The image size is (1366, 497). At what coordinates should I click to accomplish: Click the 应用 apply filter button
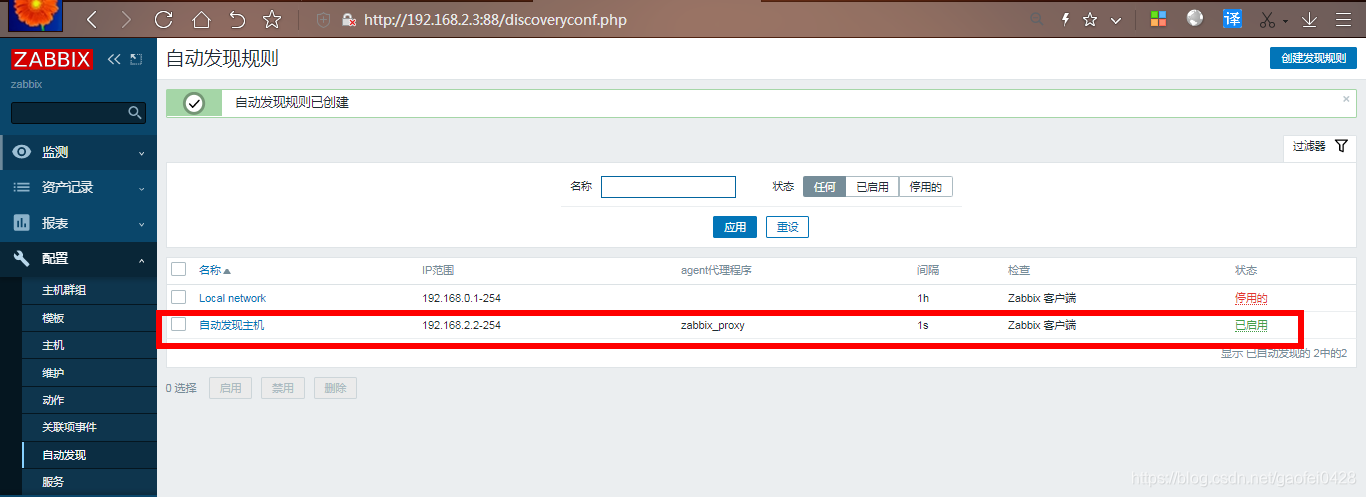[x=735, y=227]
